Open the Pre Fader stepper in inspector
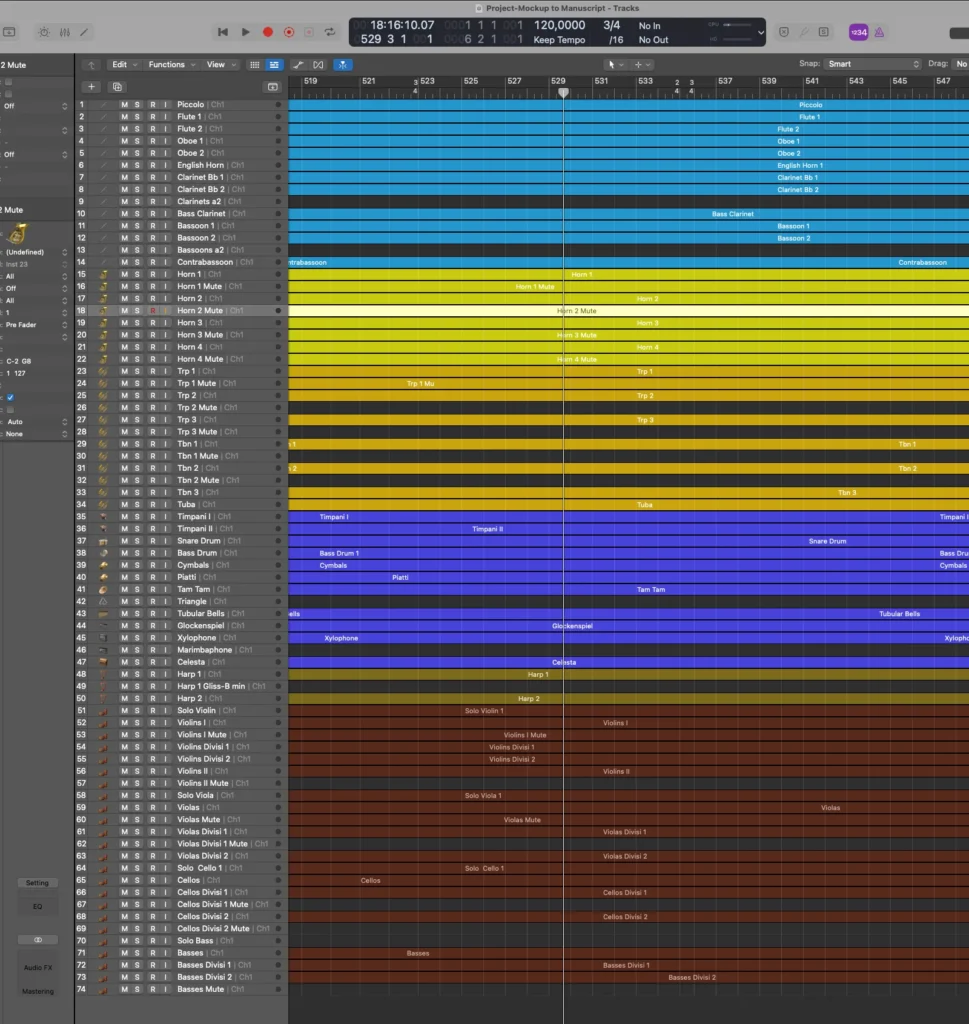 tap(65, 325)
